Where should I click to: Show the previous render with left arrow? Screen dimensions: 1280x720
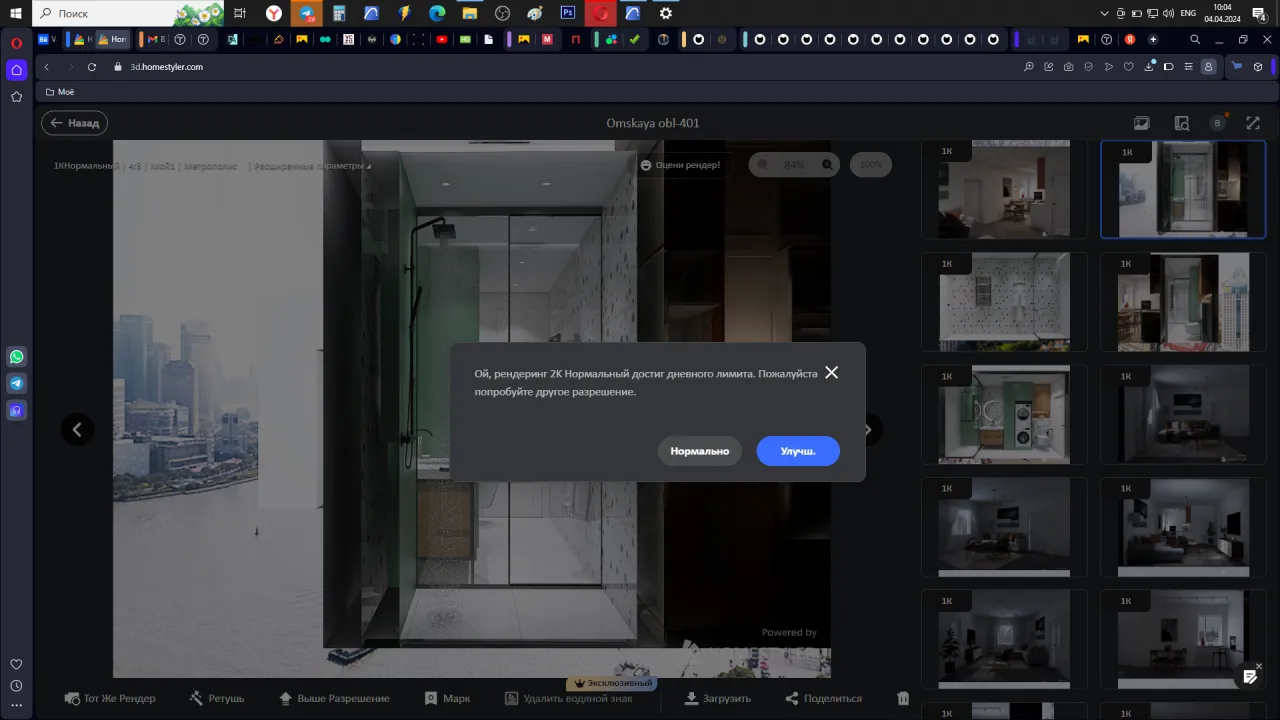click(77, 430)
